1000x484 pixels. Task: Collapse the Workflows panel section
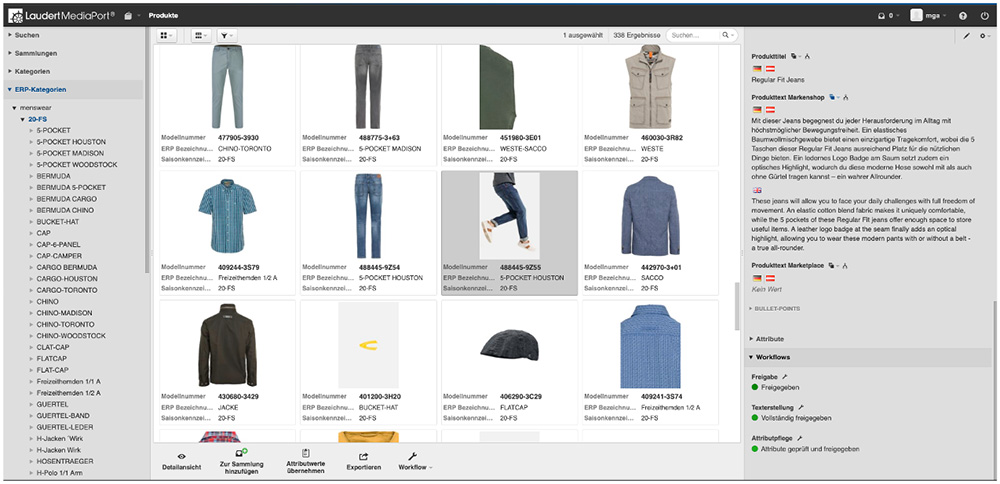click(x=772, y=357)
